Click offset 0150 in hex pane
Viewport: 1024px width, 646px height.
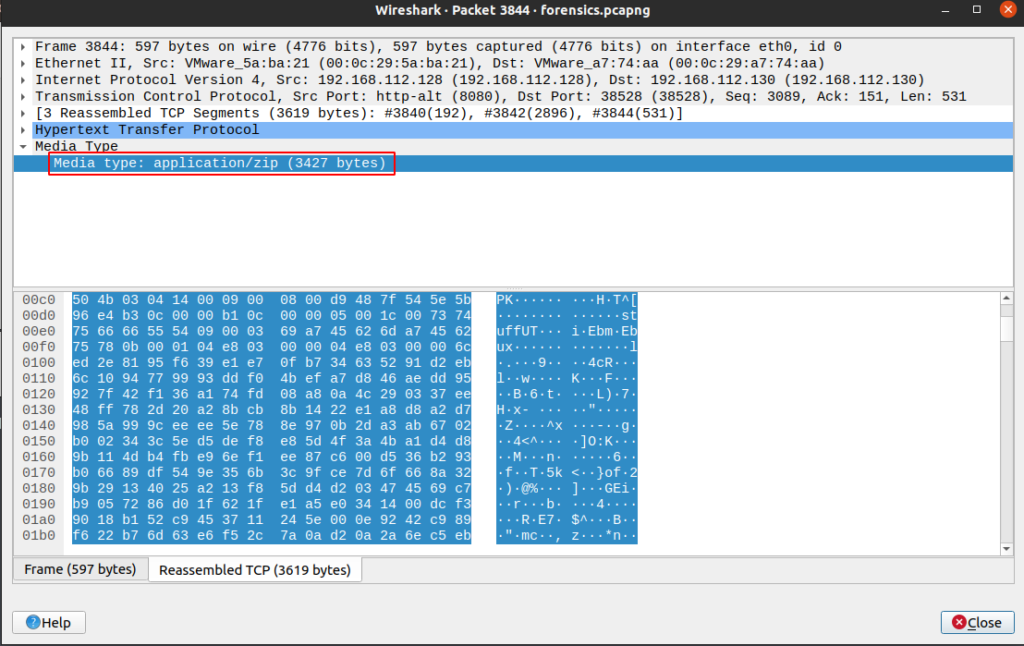39,441
